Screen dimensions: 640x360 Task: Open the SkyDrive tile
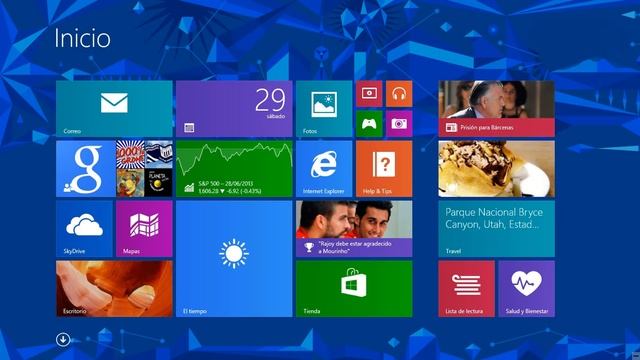pos(84,229)
